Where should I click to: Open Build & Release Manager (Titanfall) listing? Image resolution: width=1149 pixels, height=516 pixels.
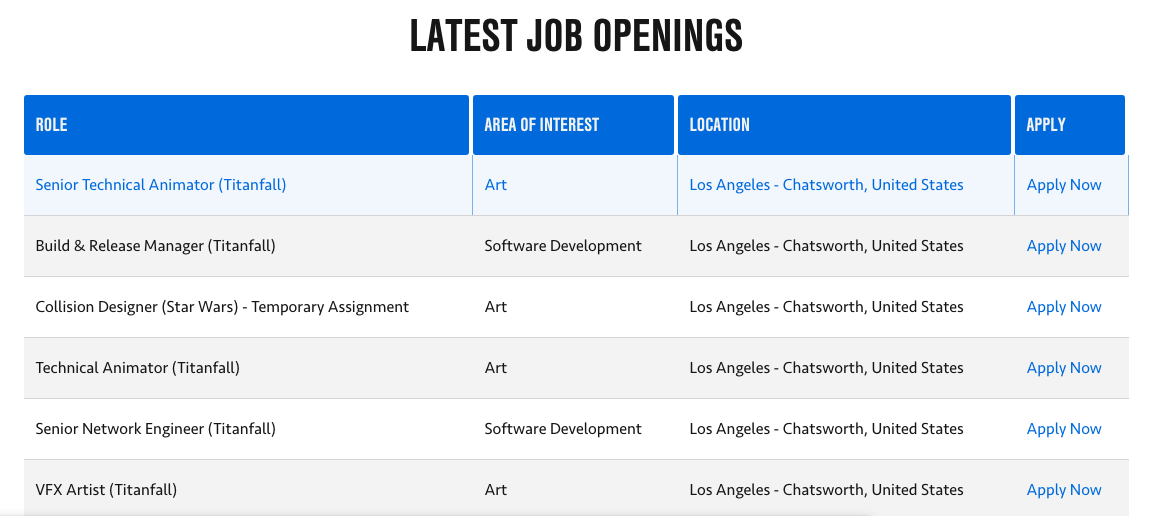click(x=155, y=246)
